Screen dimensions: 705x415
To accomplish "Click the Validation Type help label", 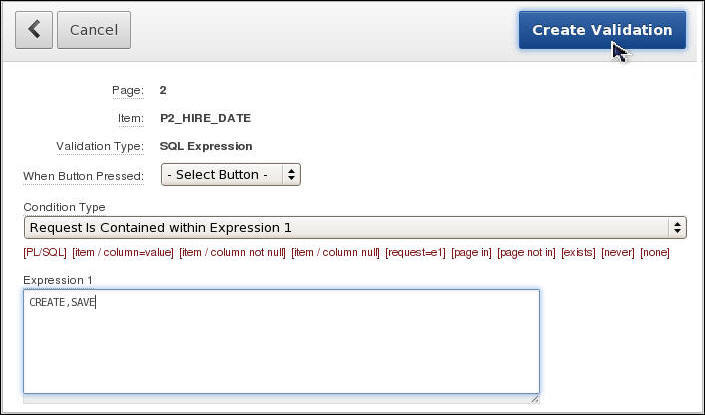I will [x=99, y=146].
